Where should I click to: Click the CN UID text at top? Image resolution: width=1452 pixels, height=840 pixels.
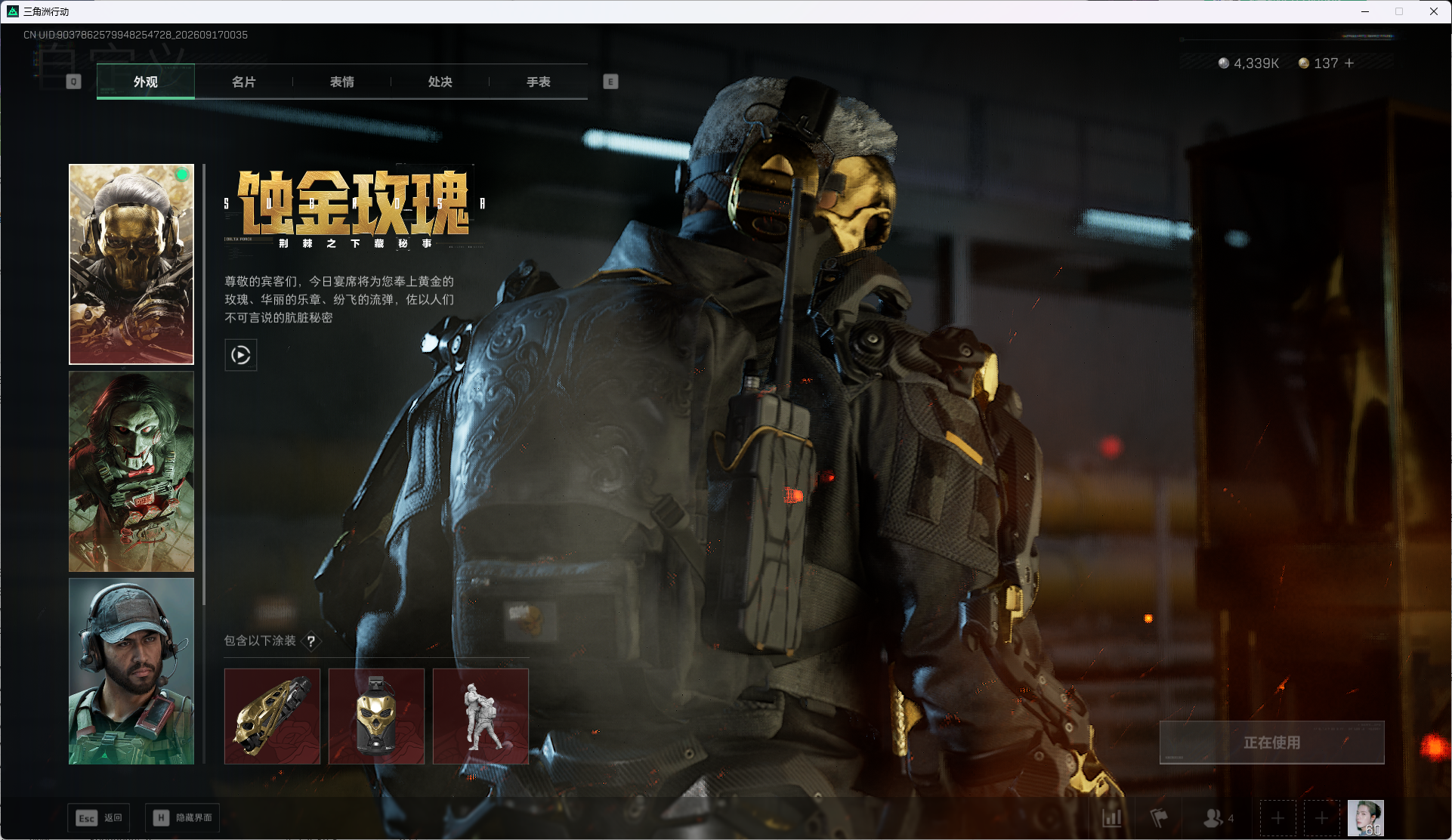136,35
